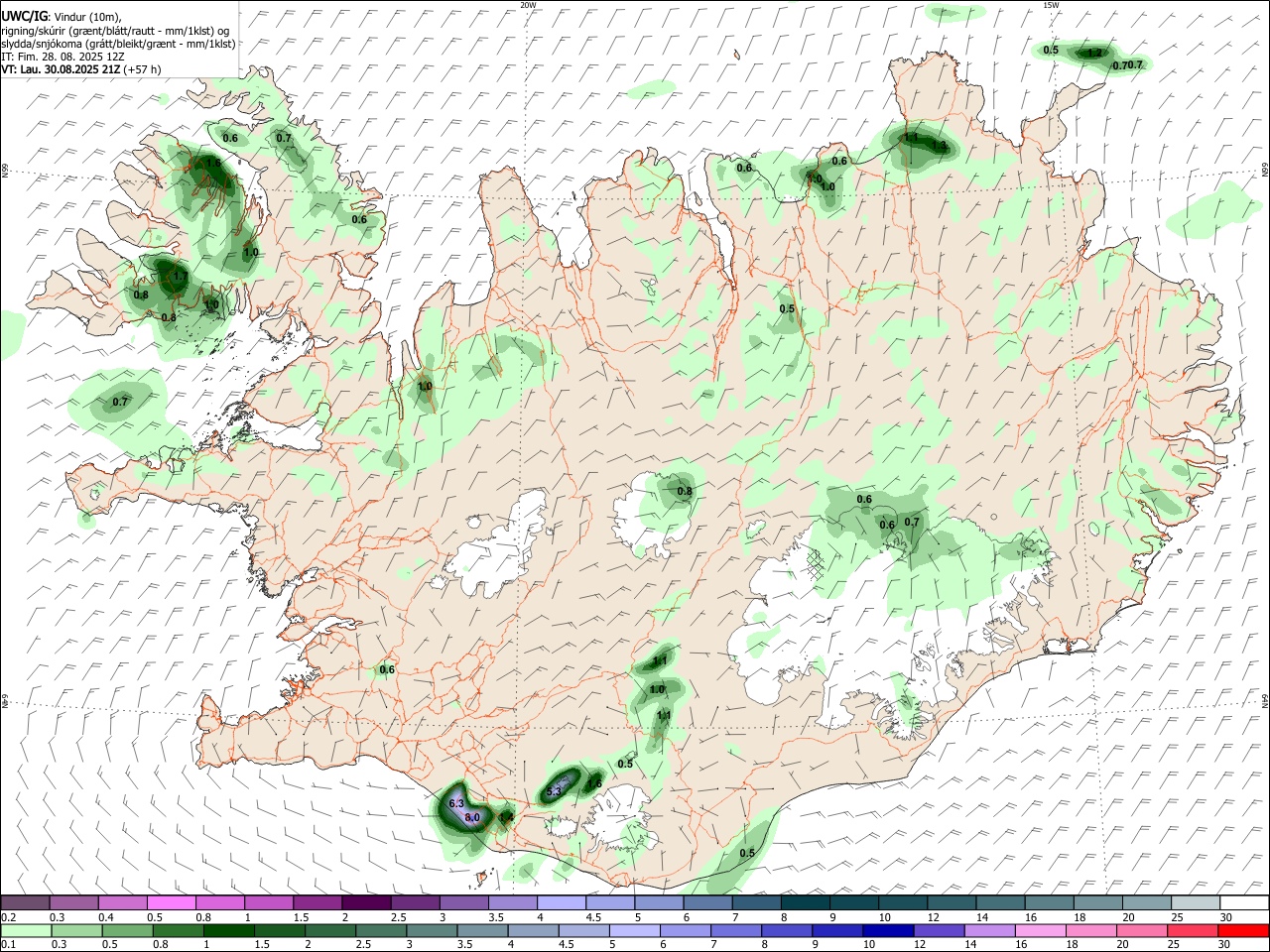Click the hatched cross pattern on the glacier
Screen dimensions: 1270x952
(816, 563)
